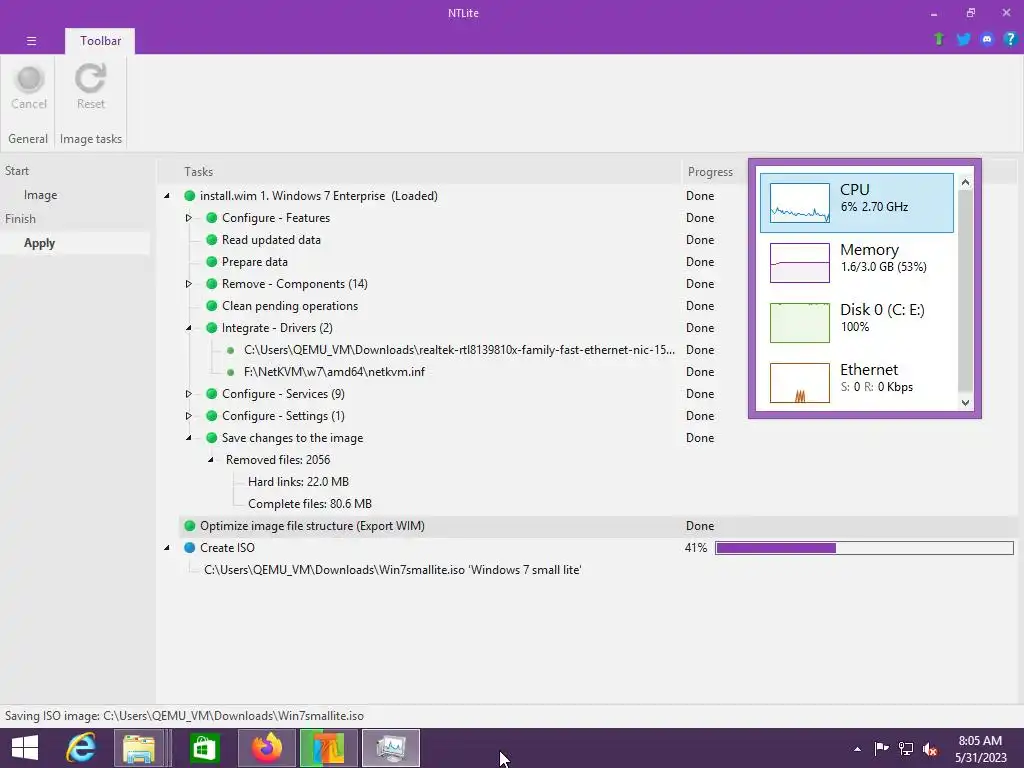
Task: Click the Finish section heading in sidebar
Action: point(20,219)
